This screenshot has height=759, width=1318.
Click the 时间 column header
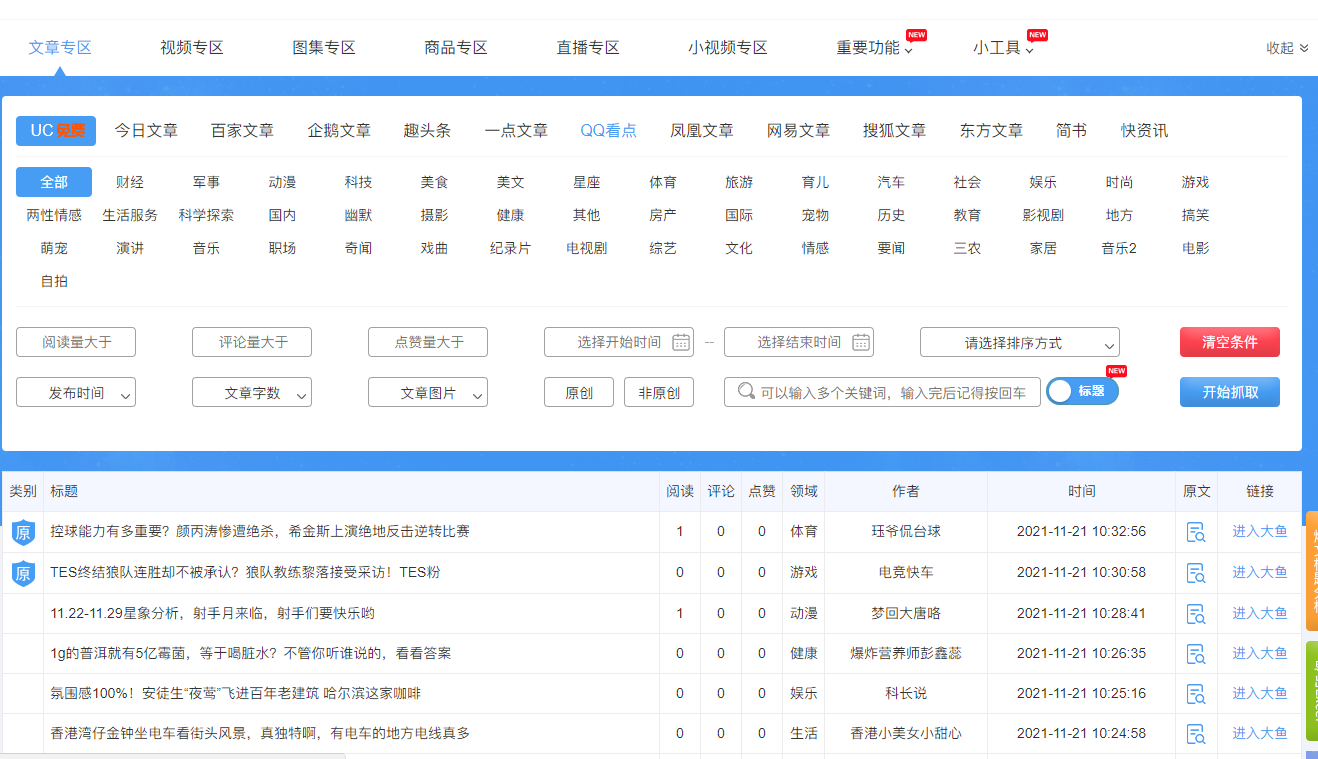click(1081, 491)
